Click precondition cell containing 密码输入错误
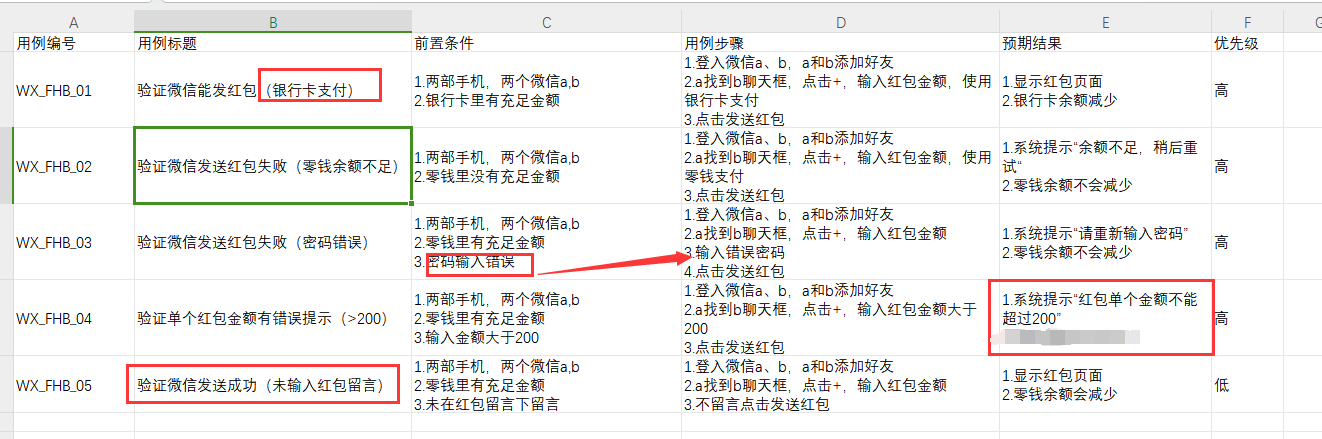This screenshot has width=1322, height=439. [x=546, y=242]
